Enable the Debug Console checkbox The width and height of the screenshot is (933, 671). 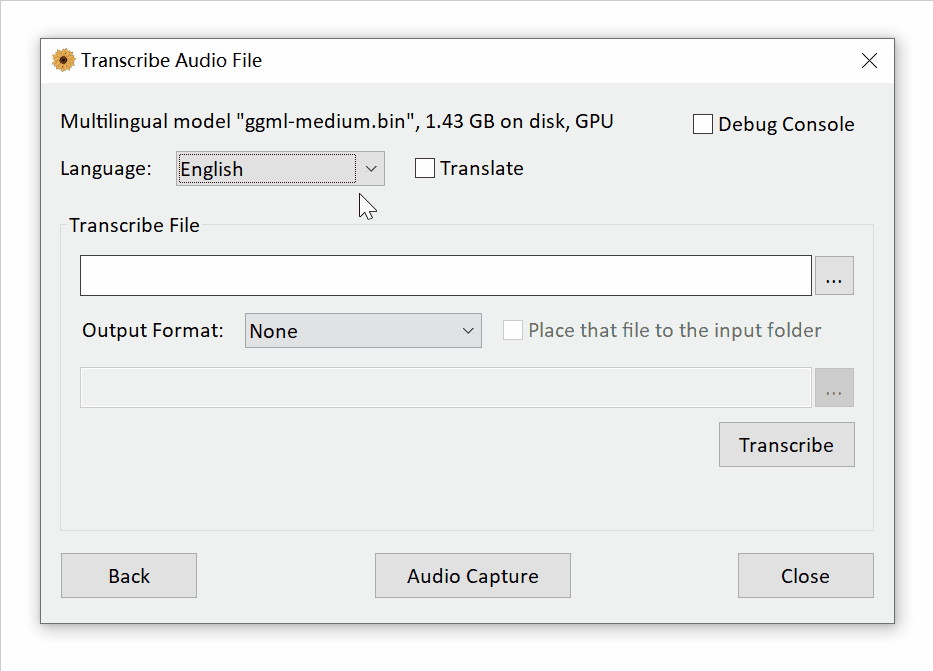(703, 125)
